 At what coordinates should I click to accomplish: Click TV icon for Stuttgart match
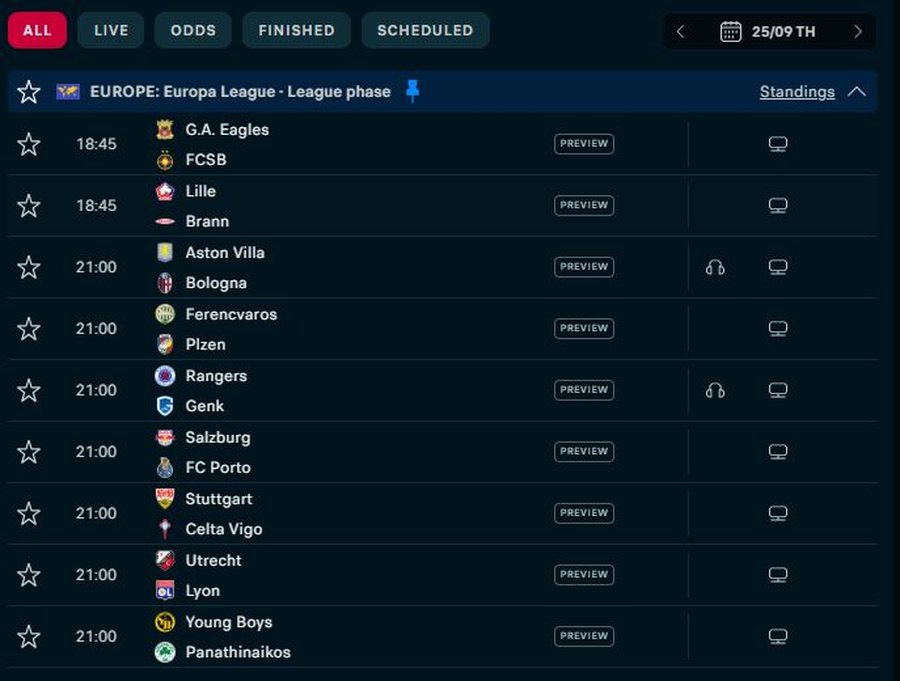click(x=778, y=513)
